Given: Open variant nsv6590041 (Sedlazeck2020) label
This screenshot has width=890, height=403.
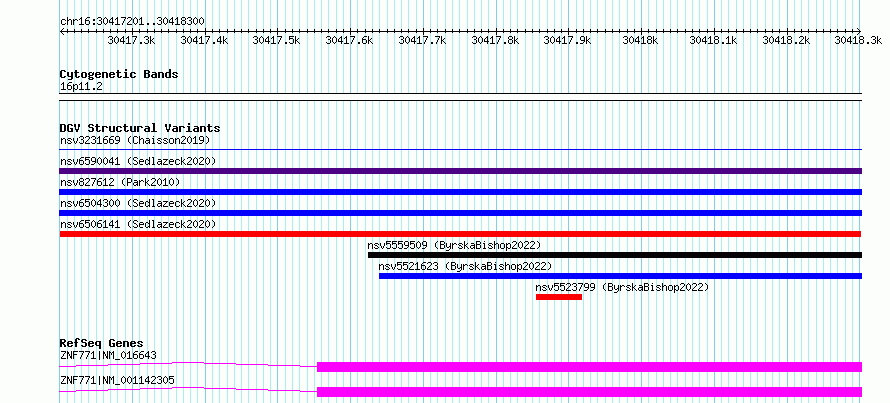Looking at the screenshot, I should pyautogui.click(x=138, y=161).
